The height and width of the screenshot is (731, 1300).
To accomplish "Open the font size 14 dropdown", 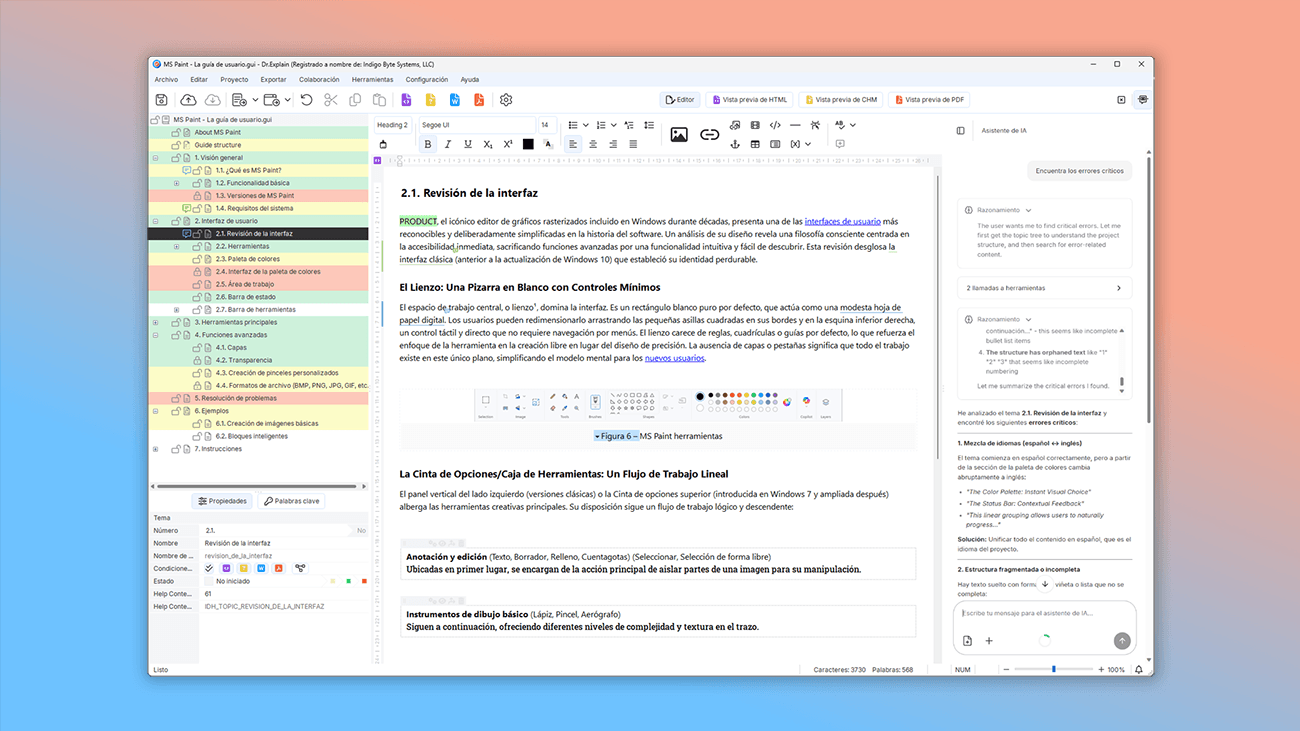I will point(547,125).
